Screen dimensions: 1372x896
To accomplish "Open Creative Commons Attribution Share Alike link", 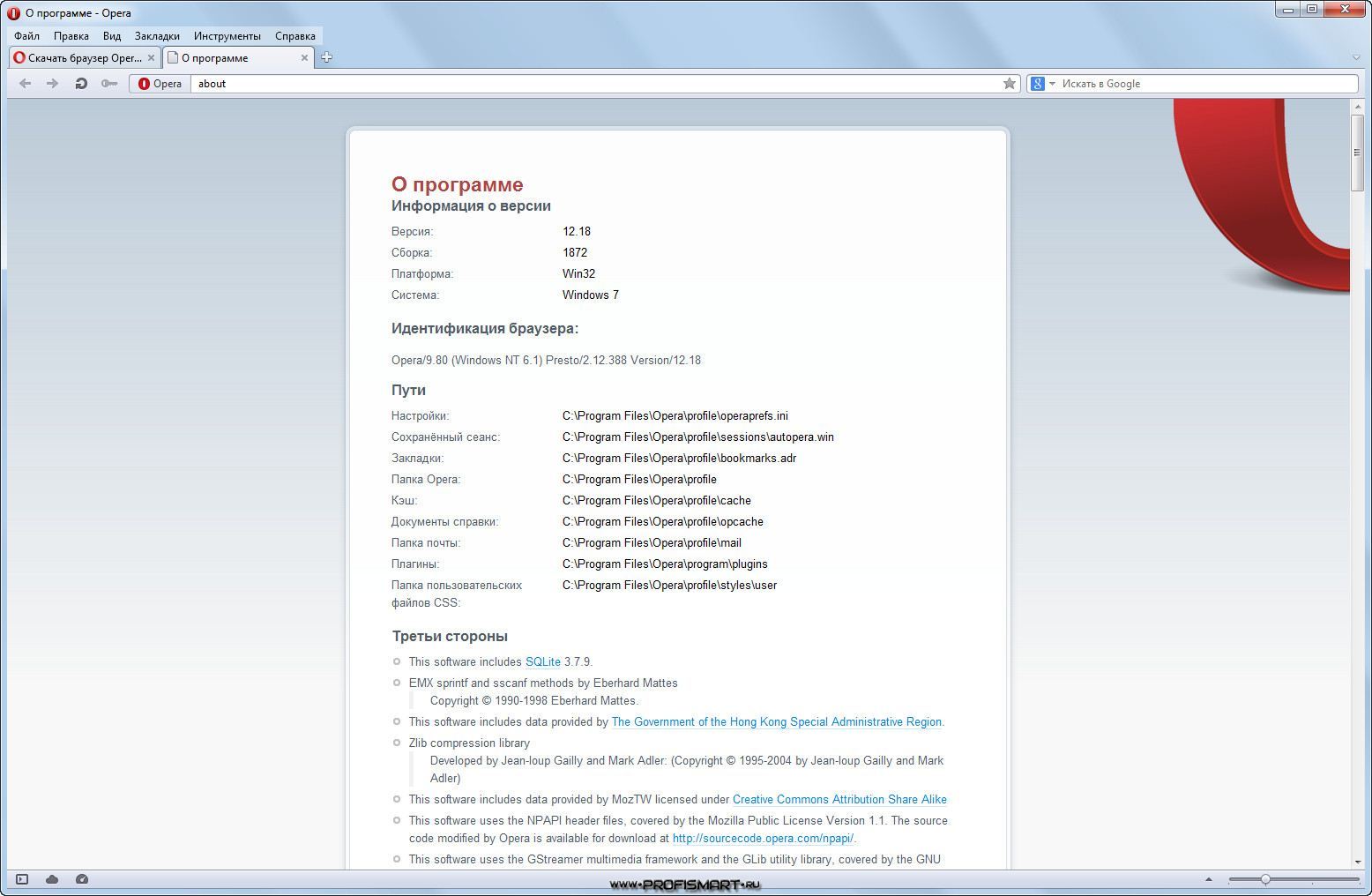I will pos(839,800).
